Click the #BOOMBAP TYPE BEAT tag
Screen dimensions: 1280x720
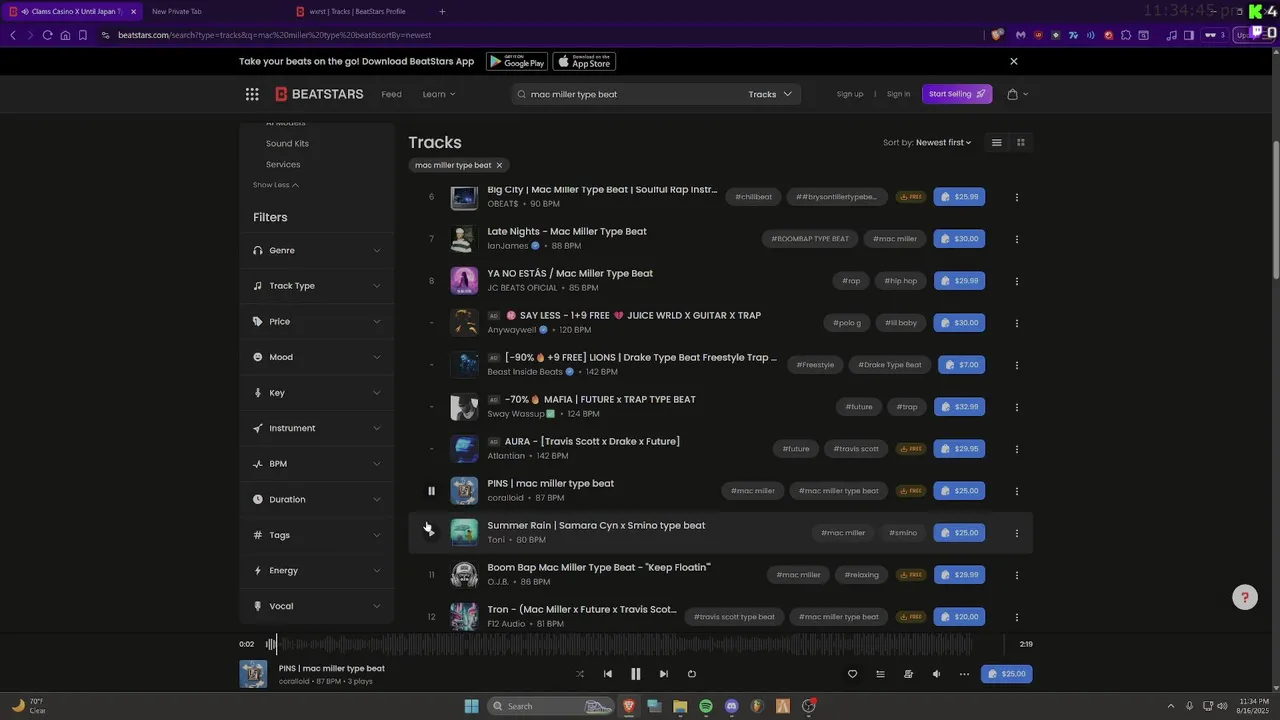[x=809, y=239]
